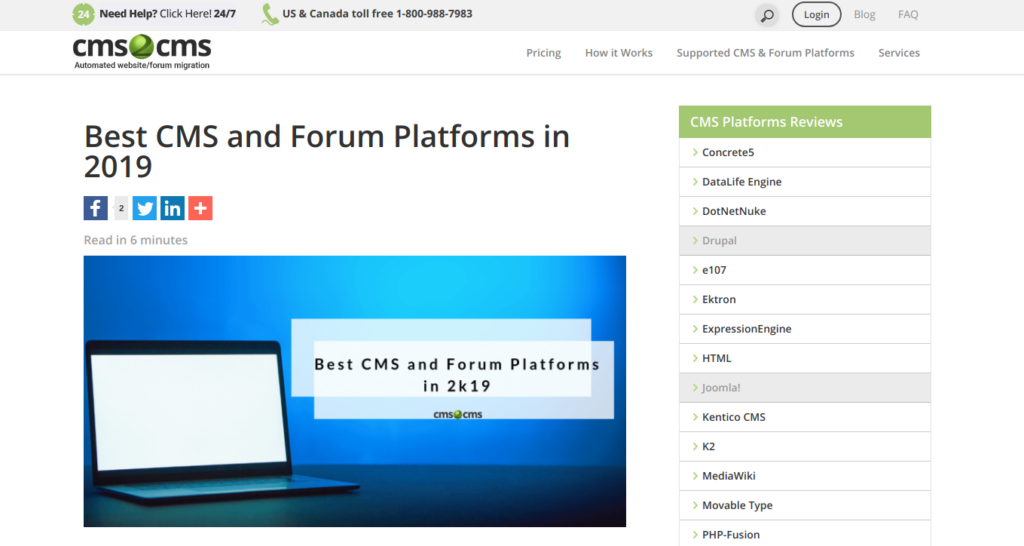The width and height of the screenshot is (1024, 546).
Task: Share the article on Facebook
Action: (x=95, y=208)
